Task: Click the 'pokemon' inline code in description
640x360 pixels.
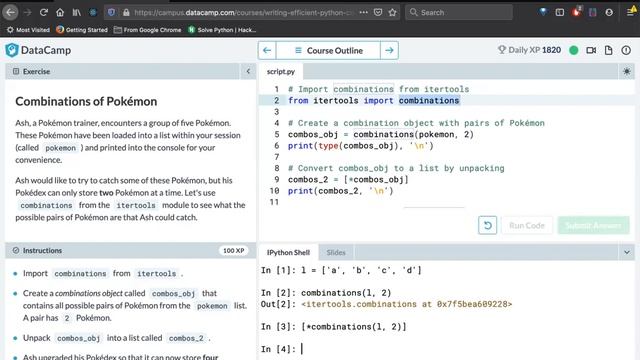Action: pos(60,148)
